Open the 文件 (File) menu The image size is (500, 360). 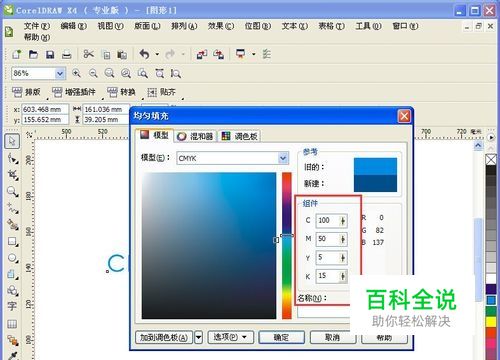pos(37,26)
